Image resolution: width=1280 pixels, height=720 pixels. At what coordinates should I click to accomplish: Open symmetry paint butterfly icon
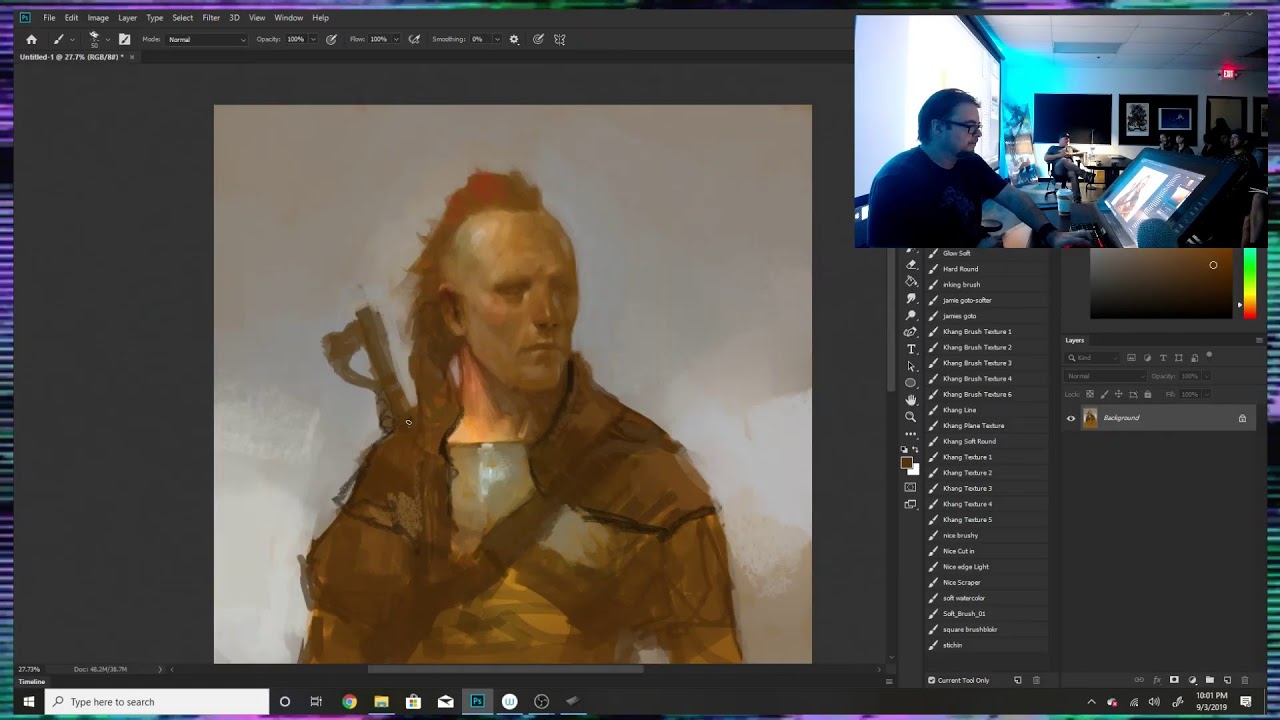[560, 39]
